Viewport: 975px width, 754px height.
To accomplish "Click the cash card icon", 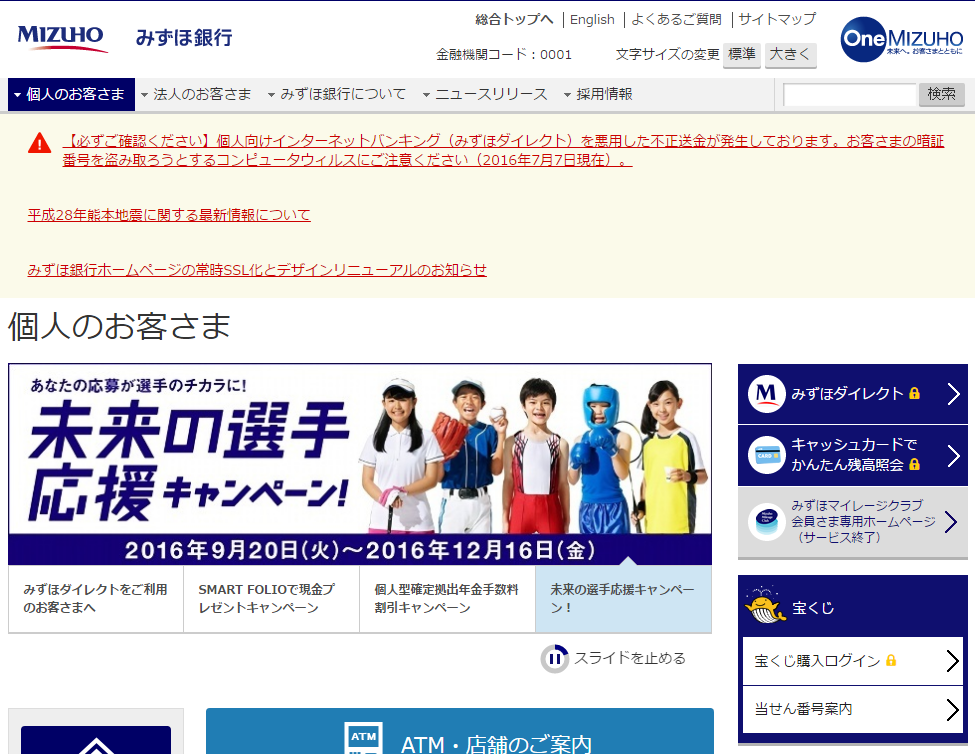I will click(766, 455).
